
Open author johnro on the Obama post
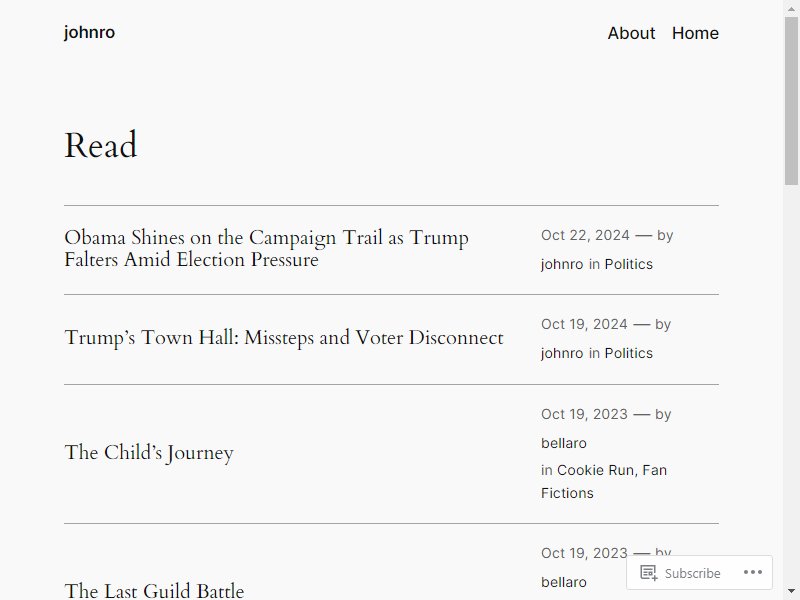(x=561, y=264)
